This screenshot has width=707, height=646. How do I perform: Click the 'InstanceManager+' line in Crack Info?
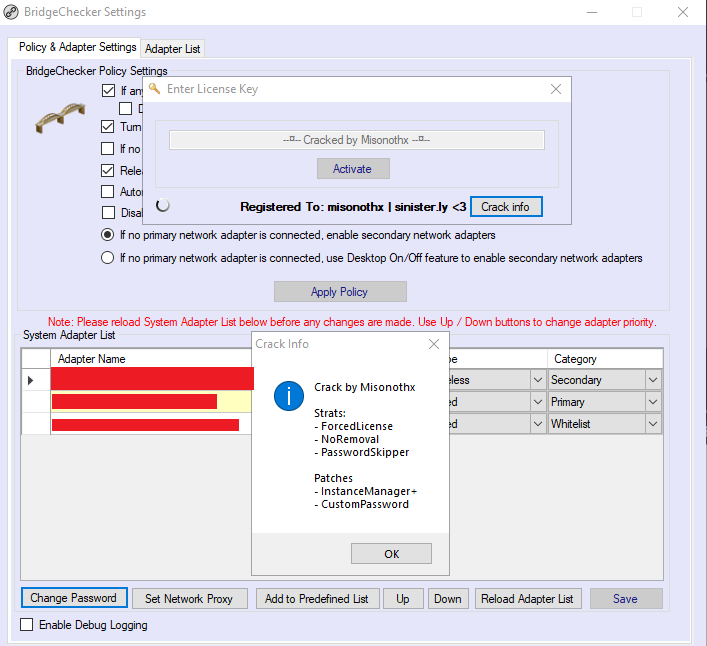click(x=366, y=491)
